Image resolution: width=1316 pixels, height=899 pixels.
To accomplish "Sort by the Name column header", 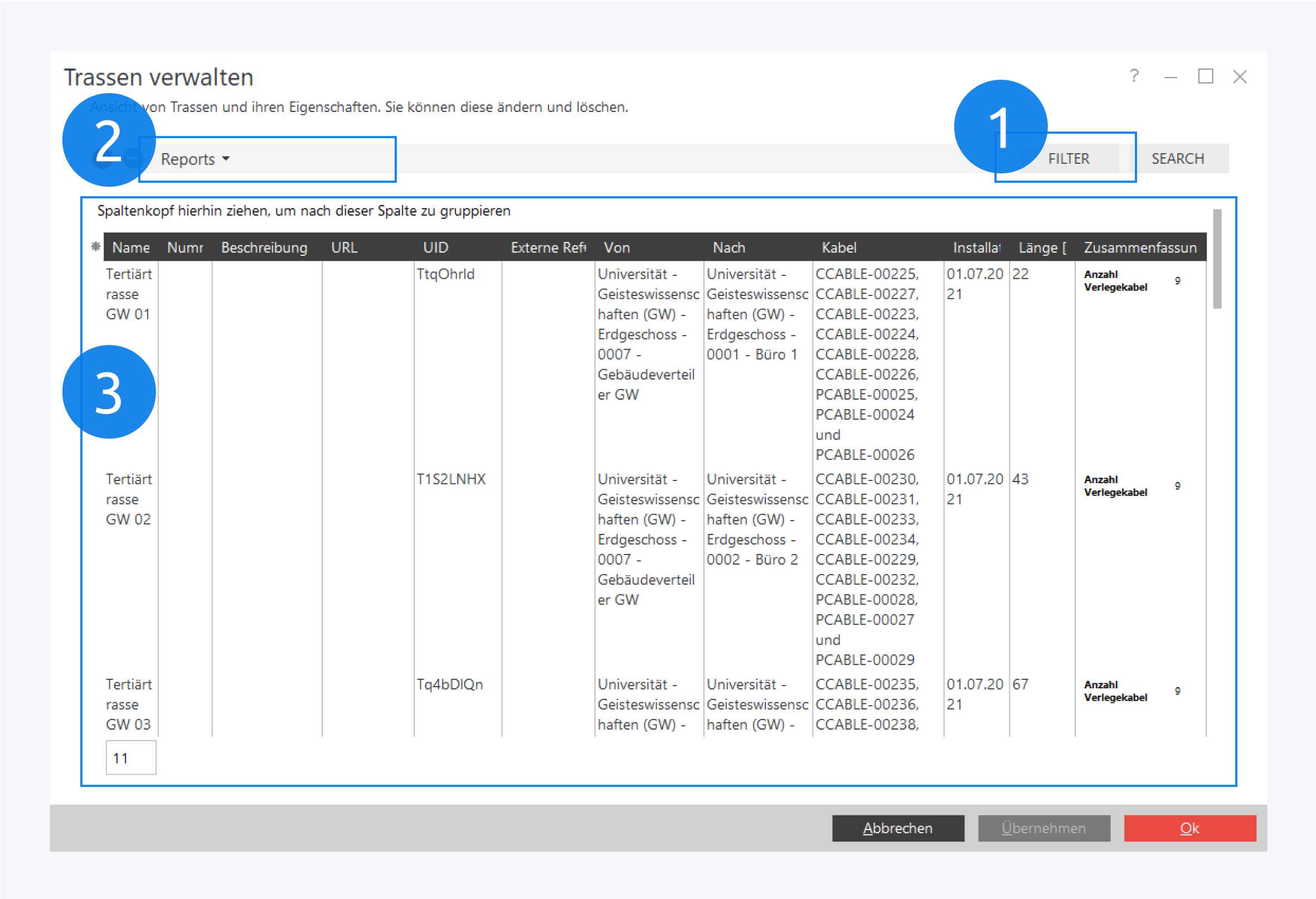I will 131,247.
